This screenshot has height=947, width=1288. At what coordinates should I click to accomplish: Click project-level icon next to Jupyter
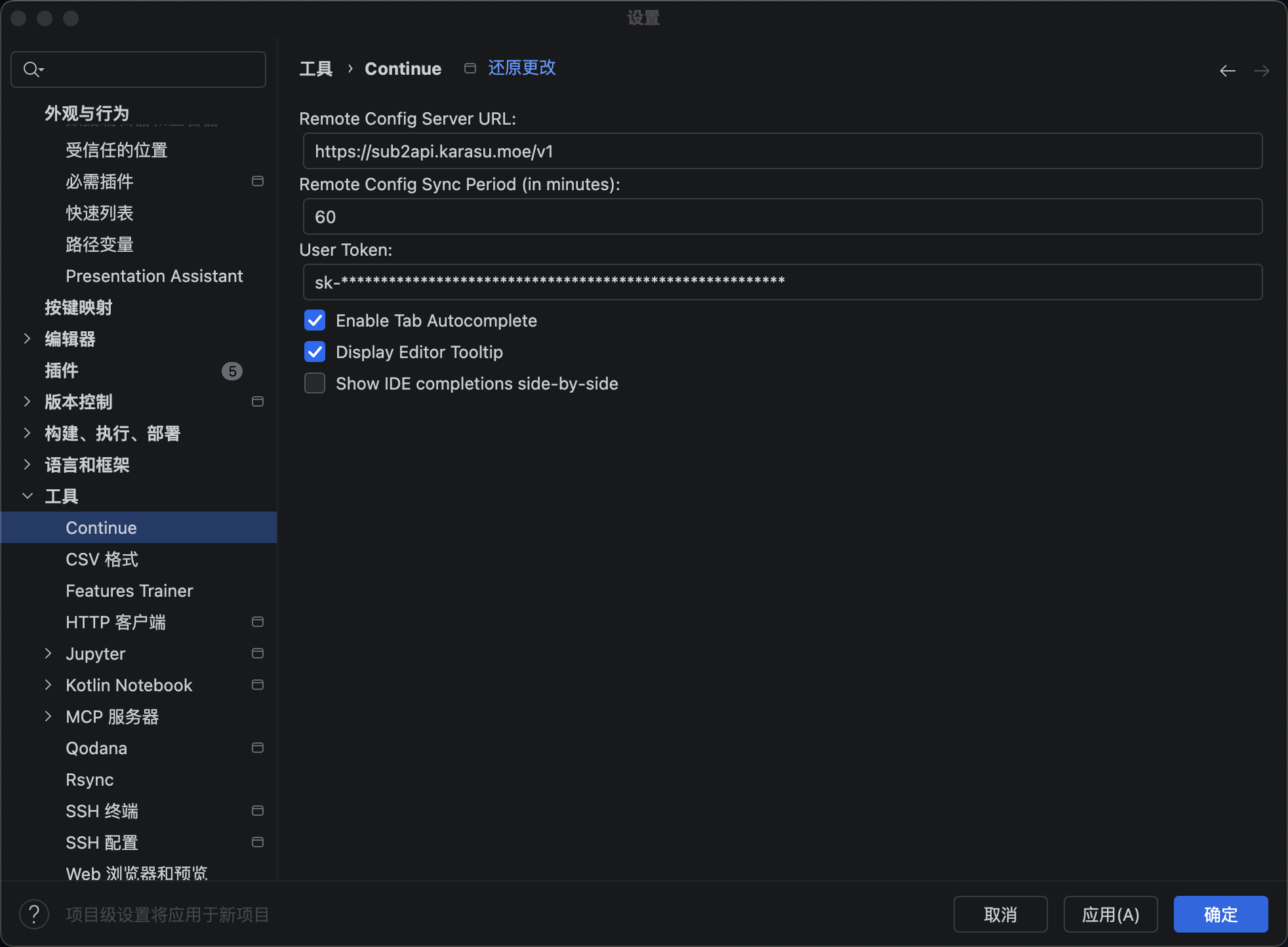coord(258,653)
